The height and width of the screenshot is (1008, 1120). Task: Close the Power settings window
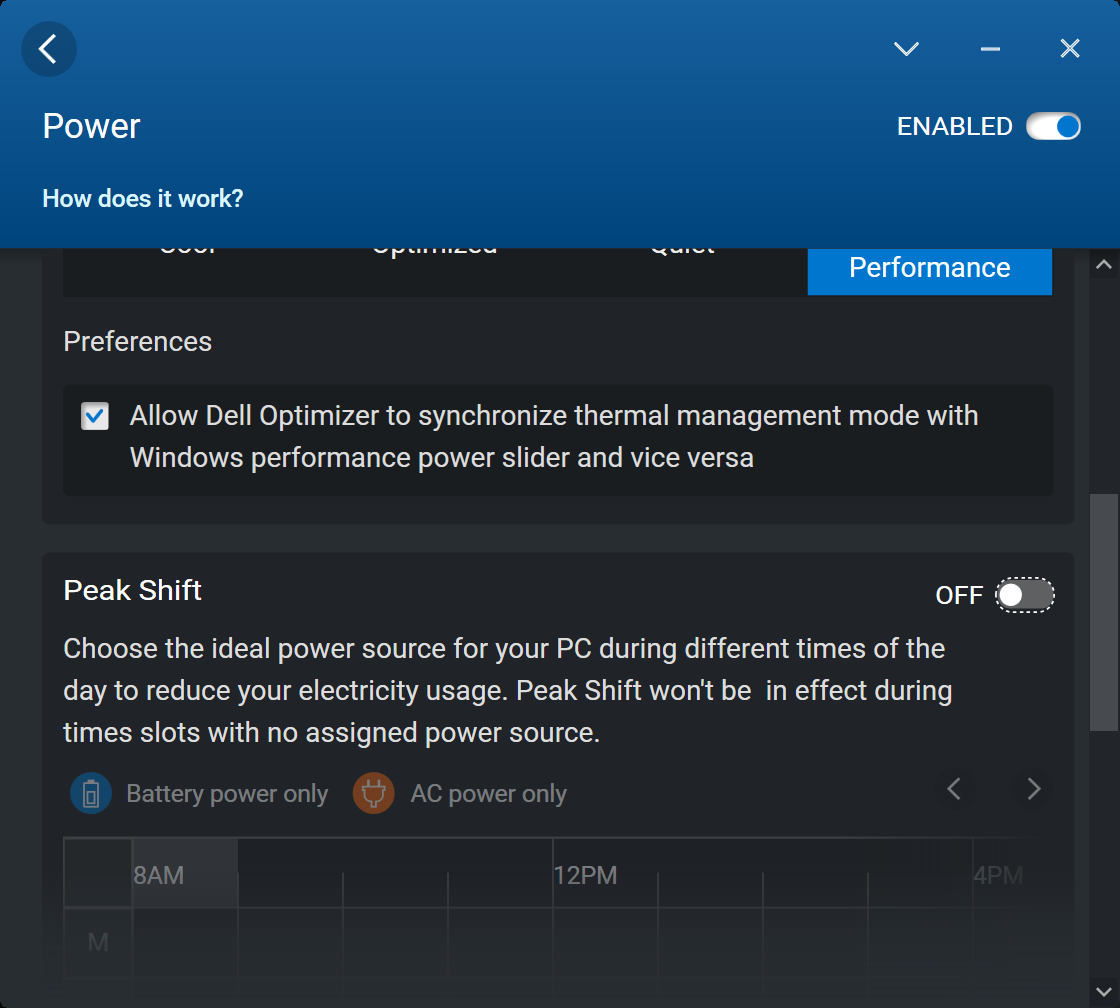[1069, 49]
